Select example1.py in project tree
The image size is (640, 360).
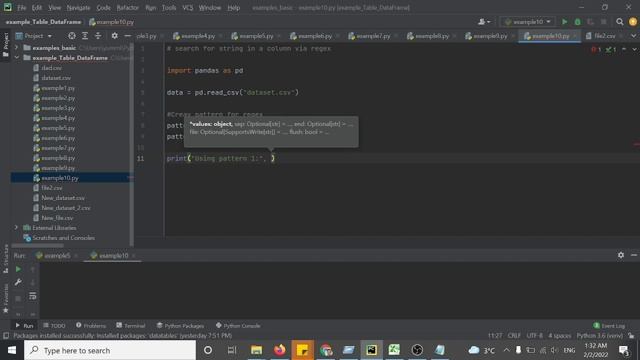(58, 88)
